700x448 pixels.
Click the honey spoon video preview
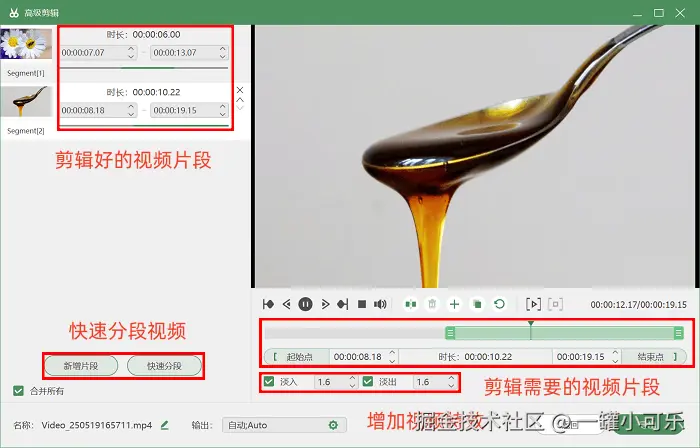[475, 156]
